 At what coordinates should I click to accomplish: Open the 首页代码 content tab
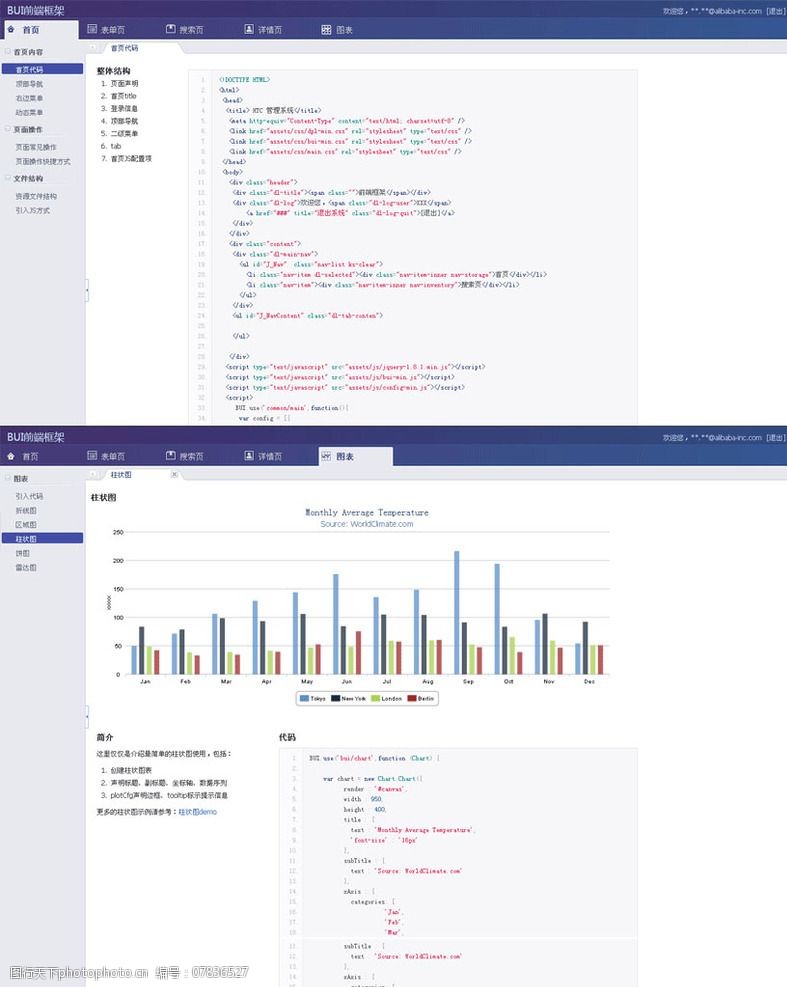[x=124, y=48]
